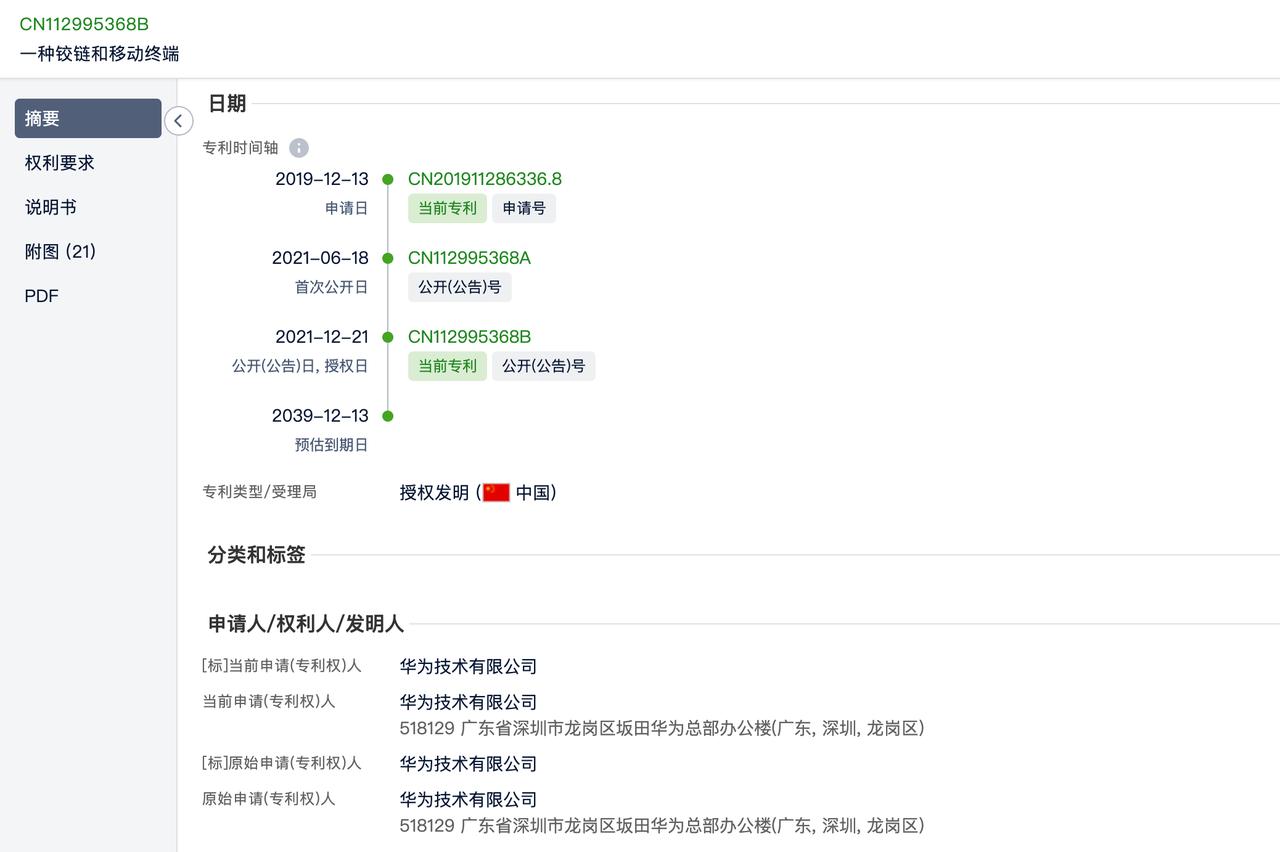Click the patent timeline info icon

click(x=299, y=148)
